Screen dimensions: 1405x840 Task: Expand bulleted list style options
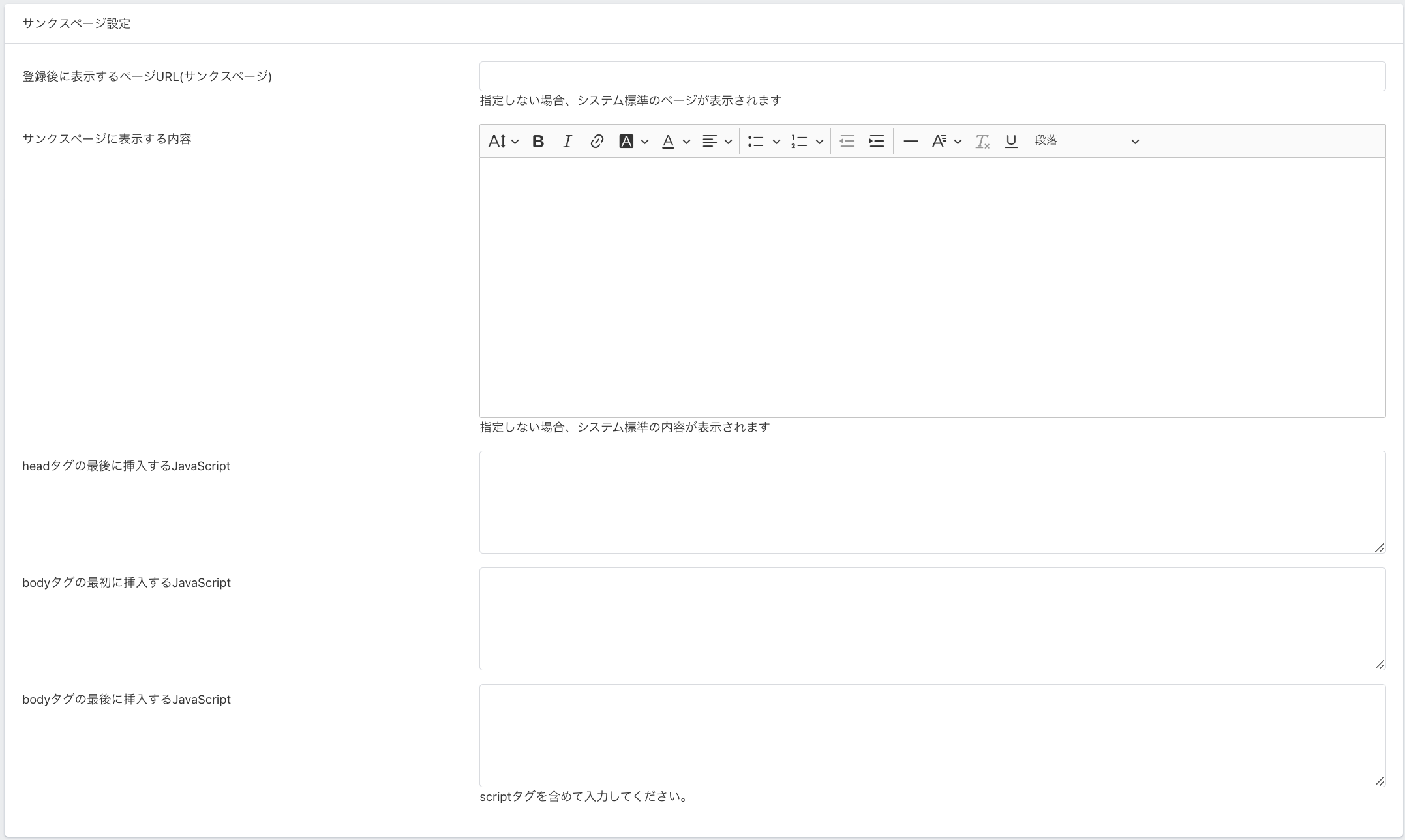(x=776, y=141)
